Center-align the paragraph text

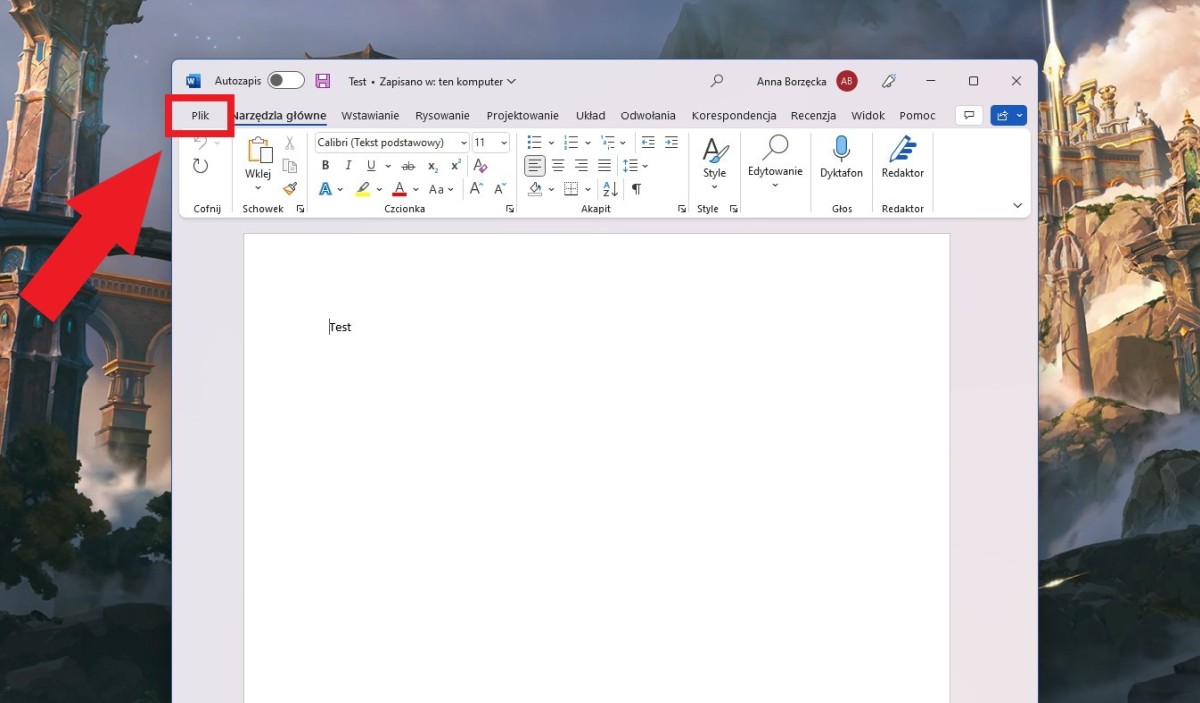click(x=558, y=166)
